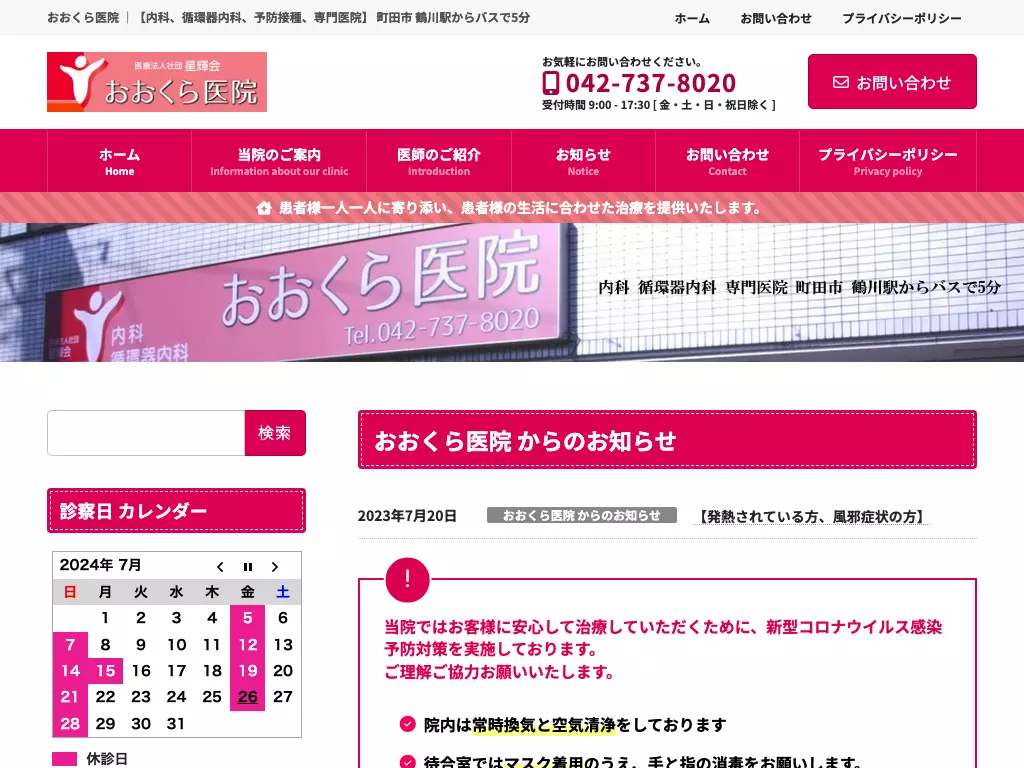
Task: Select July 5 in the calendar
Action: 248,618
